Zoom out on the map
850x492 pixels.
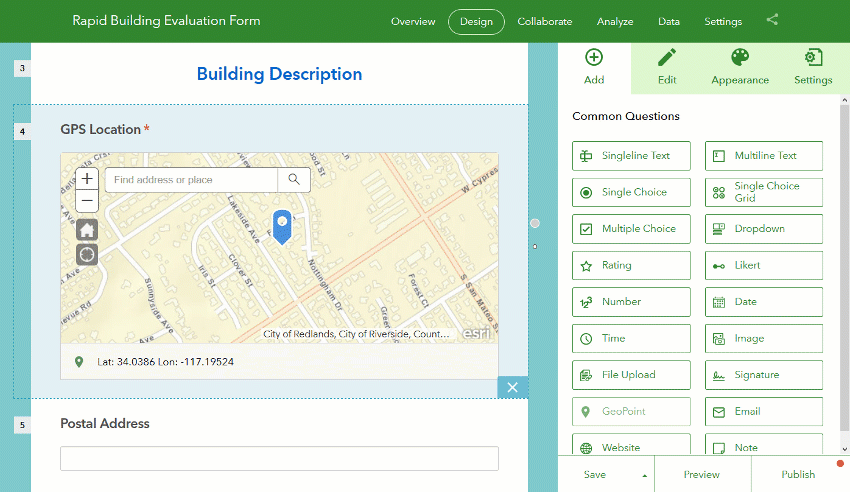pos(87,201)
